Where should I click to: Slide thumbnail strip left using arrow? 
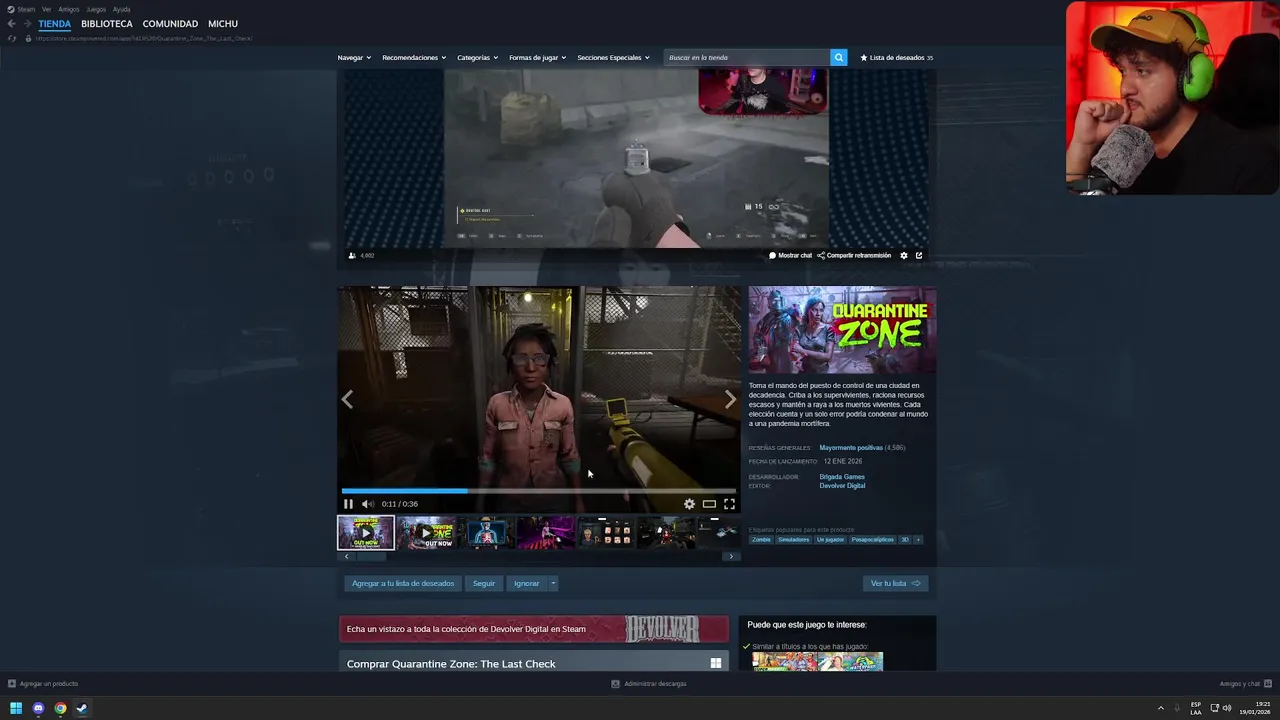[x=347, y=556]
